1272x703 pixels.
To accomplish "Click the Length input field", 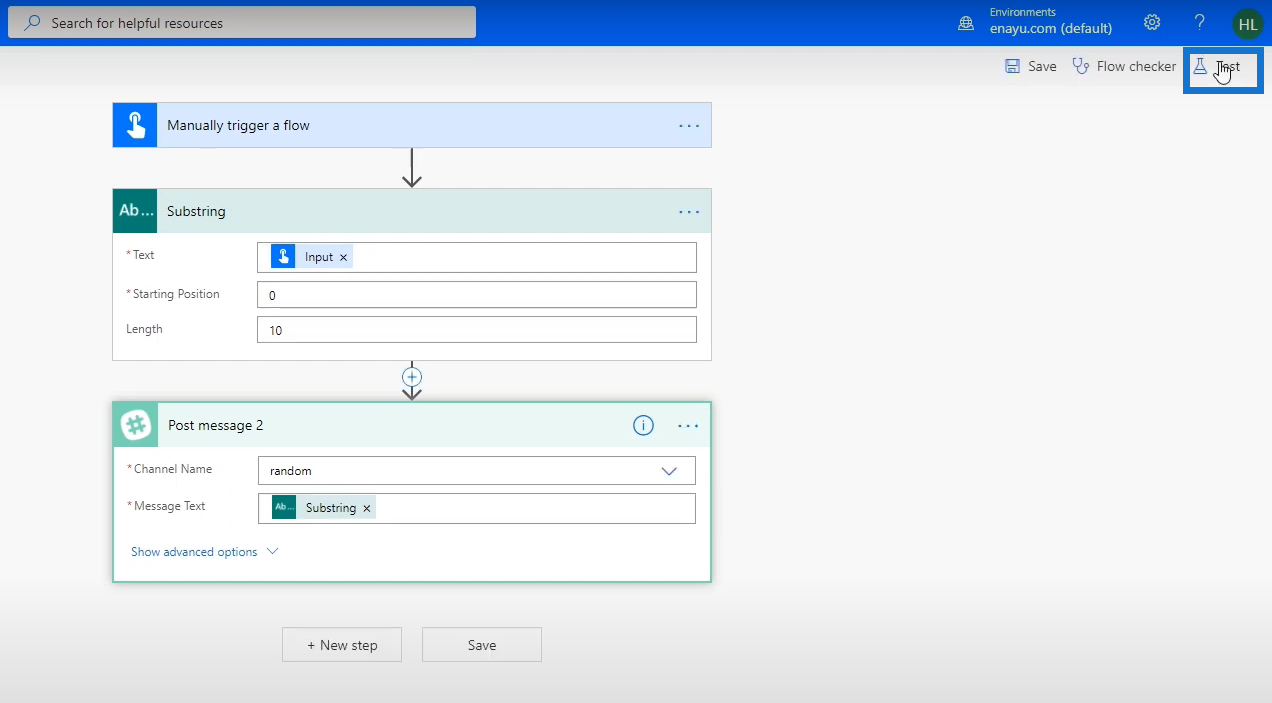I will (x=477, y=330).
